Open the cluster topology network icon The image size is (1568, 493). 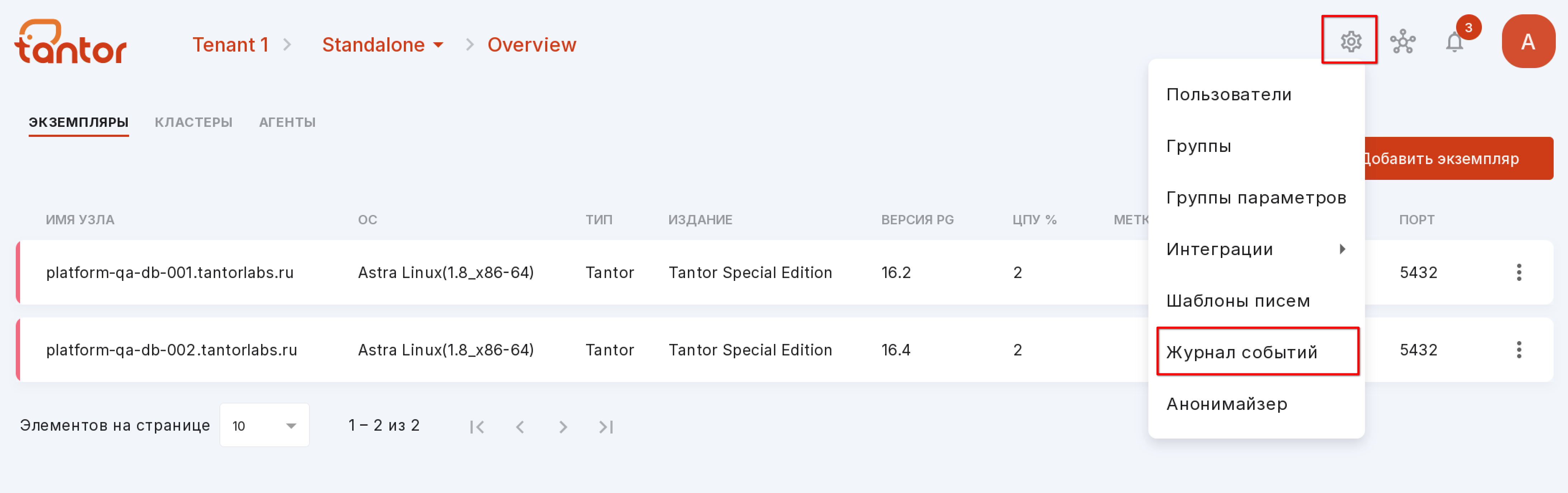[1402, 41]
